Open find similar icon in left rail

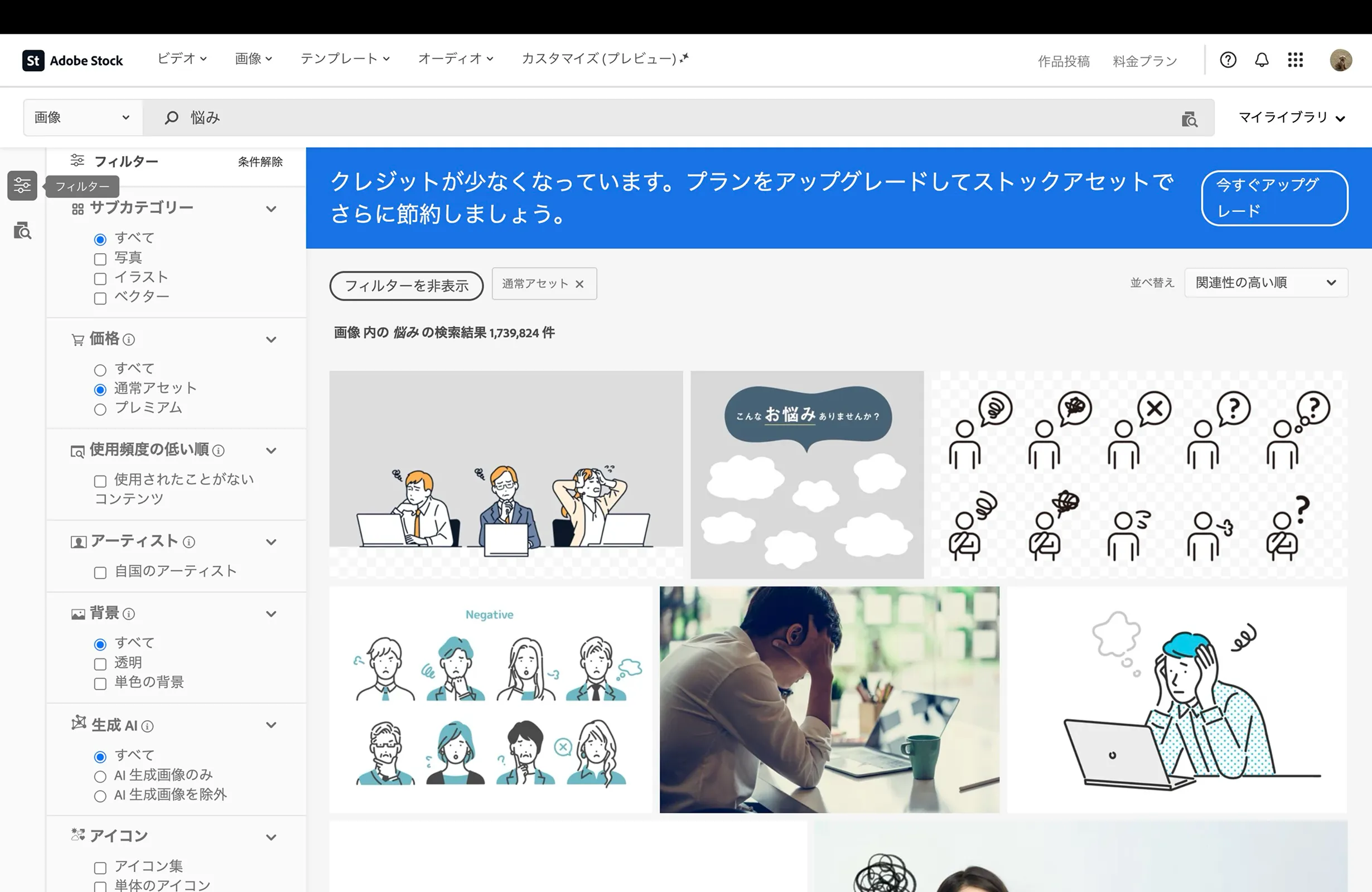22,230
